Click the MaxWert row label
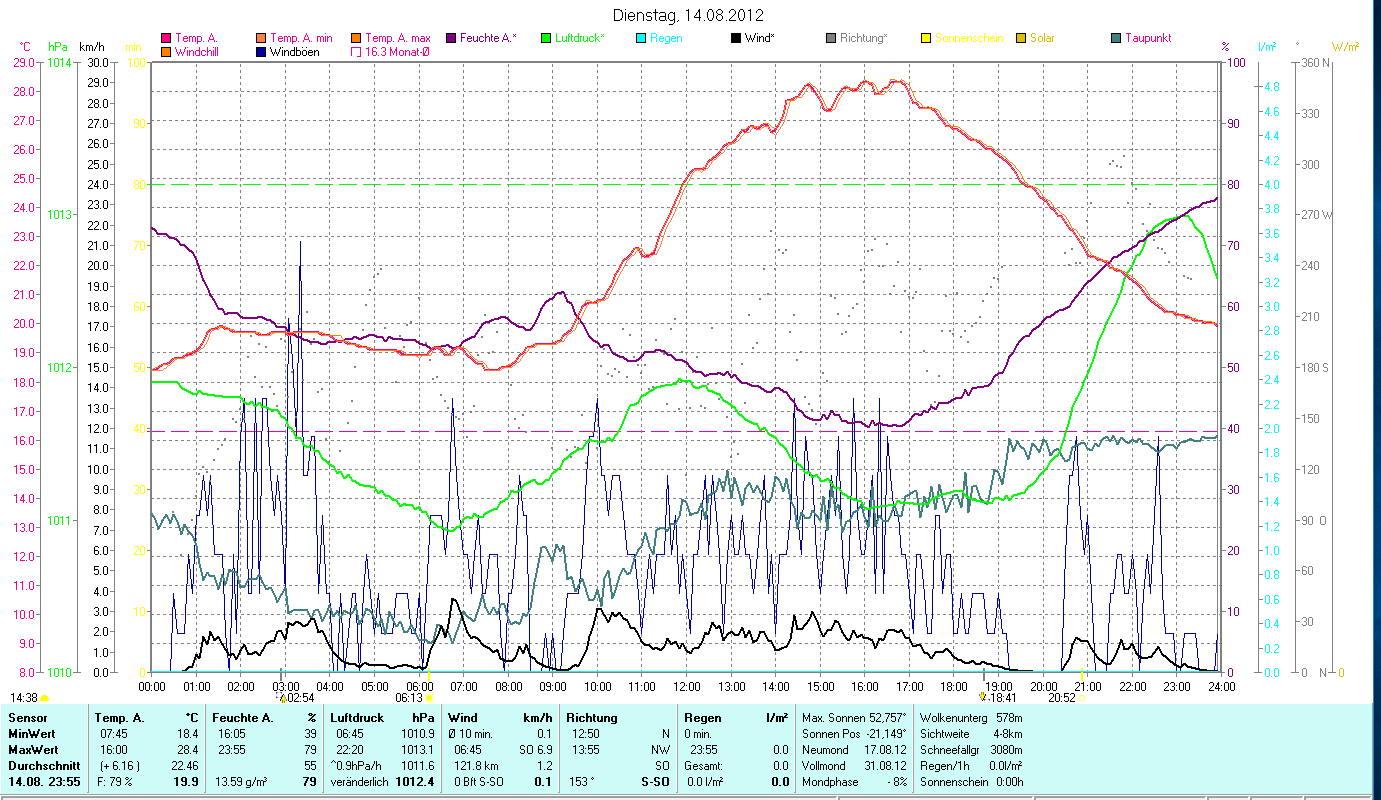 (x=33, y=750)
